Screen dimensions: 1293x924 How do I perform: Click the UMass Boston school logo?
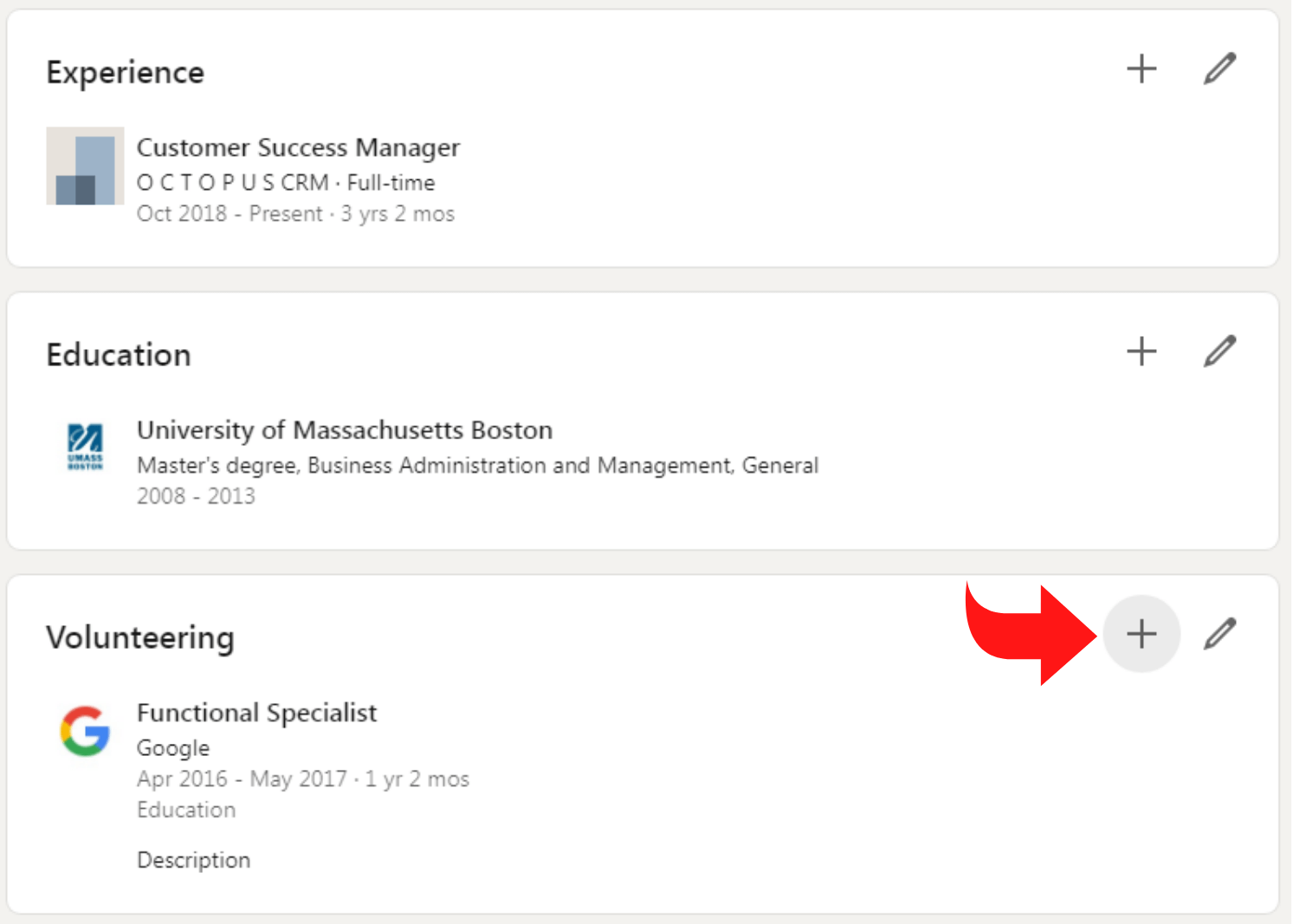pos(85,447)
